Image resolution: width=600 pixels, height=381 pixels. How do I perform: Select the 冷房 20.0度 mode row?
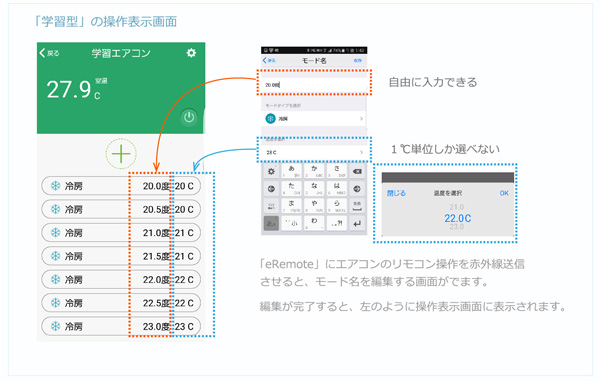[x=121, y=186]
